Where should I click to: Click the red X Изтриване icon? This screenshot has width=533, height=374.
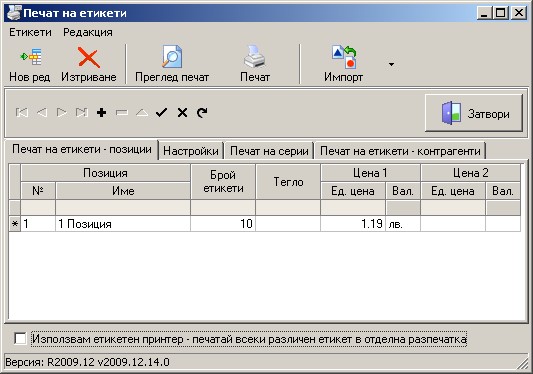coord(88,57)
